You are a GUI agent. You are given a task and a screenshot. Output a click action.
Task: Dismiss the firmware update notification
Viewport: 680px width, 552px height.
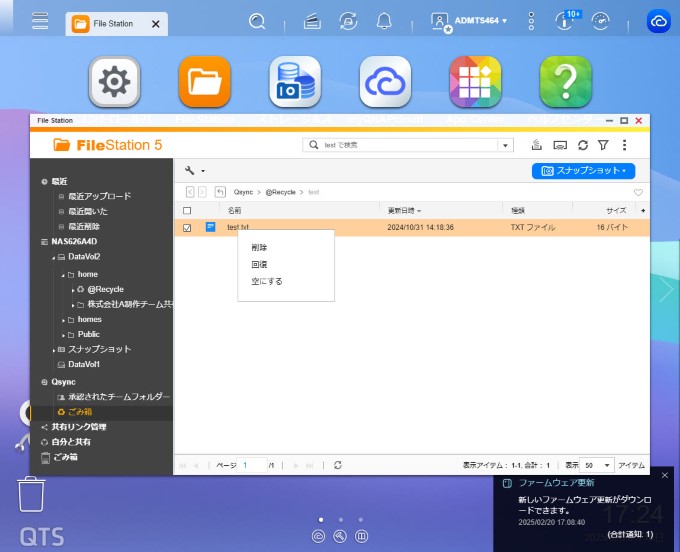point(665,476)
